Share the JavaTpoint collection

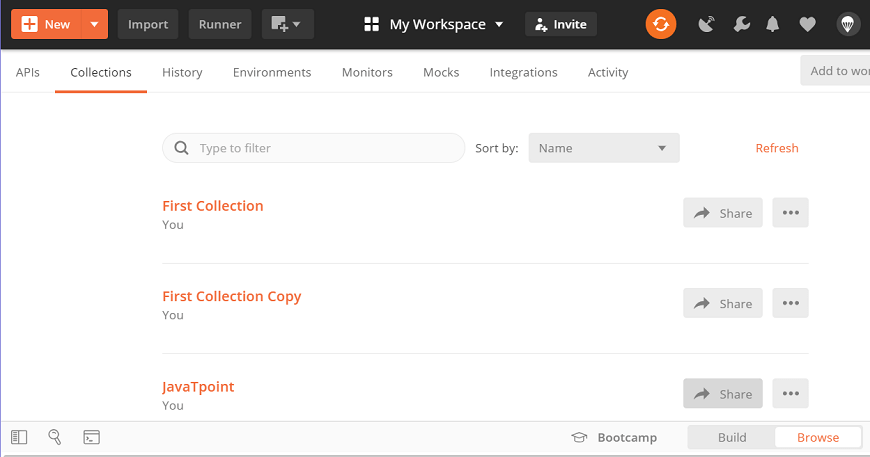tap(723, 394)
